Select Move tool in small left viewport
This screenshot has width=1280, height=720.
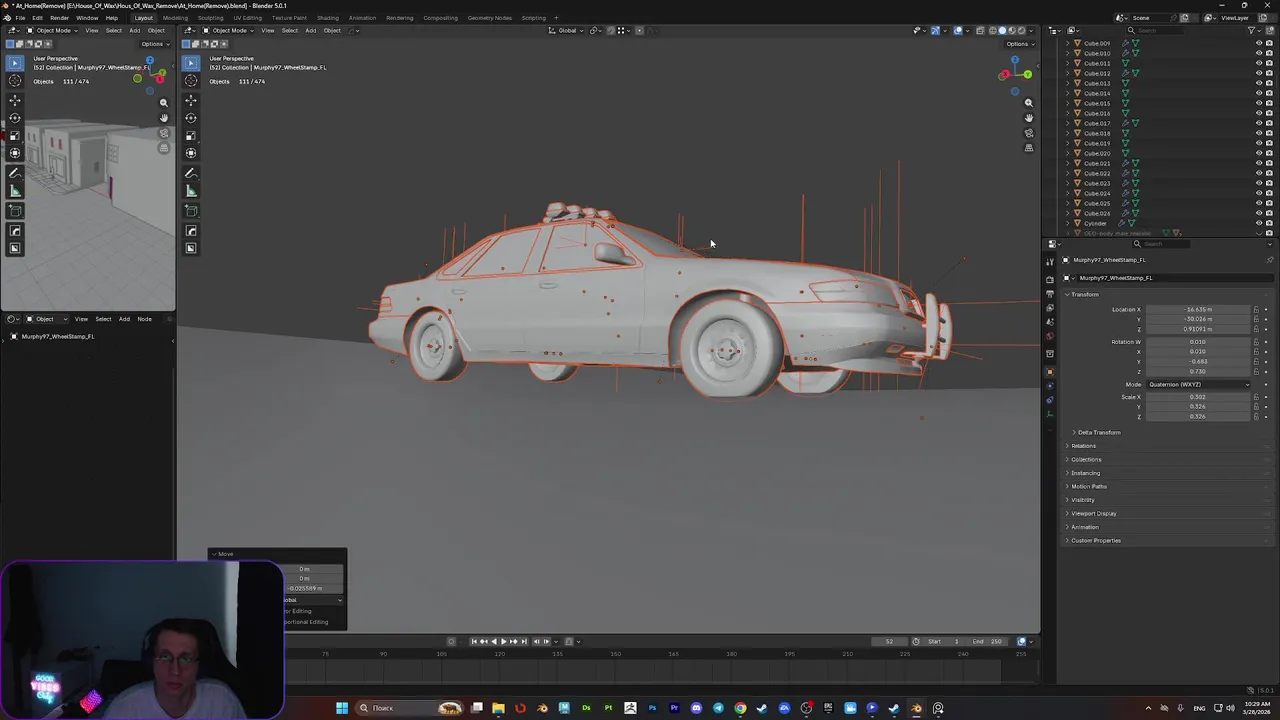pos(15,100)
